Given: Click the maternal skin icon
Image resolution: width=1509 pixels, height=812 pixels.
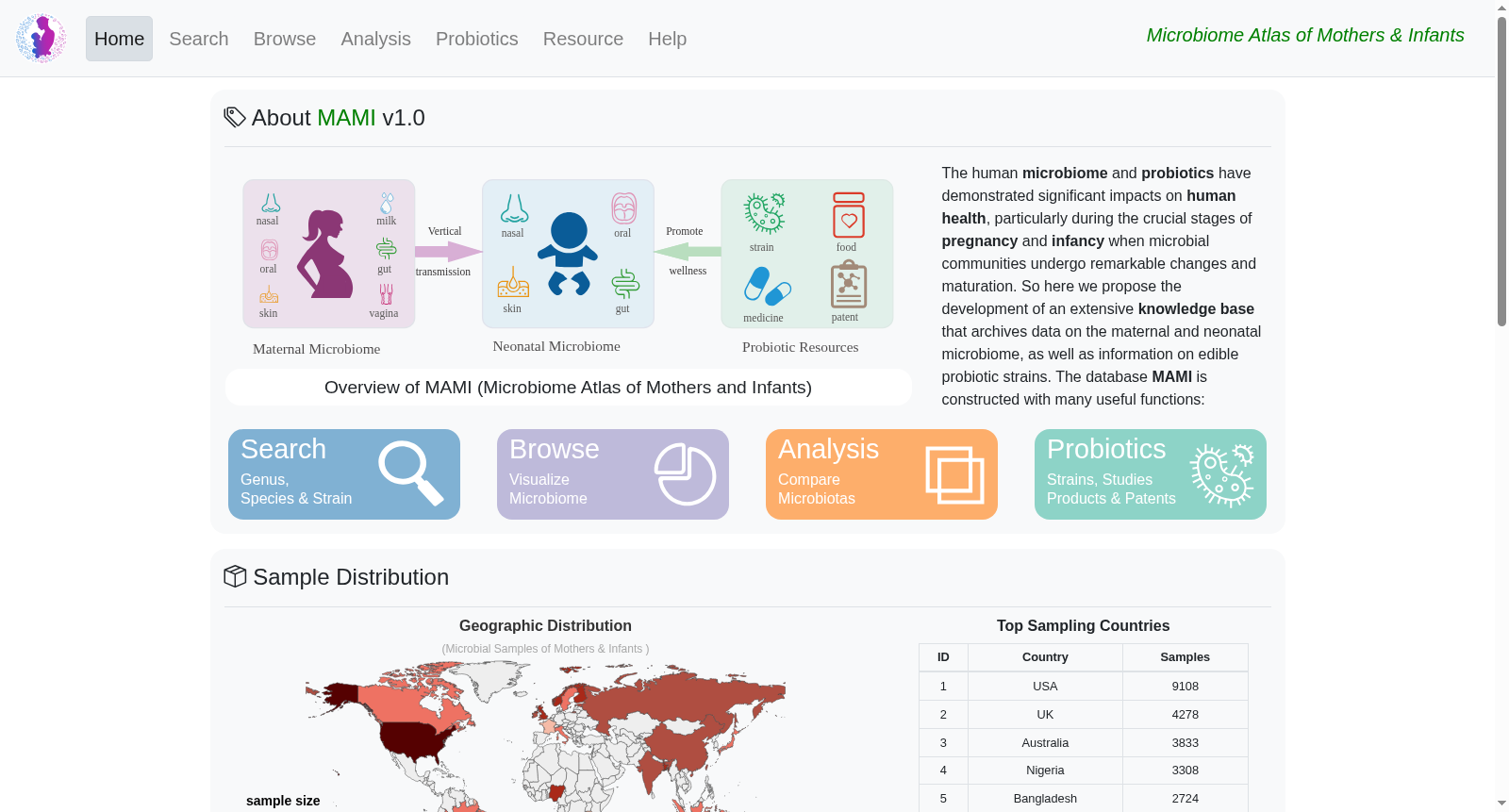Looking at the screenshot, I should click(x=269, y=295).
